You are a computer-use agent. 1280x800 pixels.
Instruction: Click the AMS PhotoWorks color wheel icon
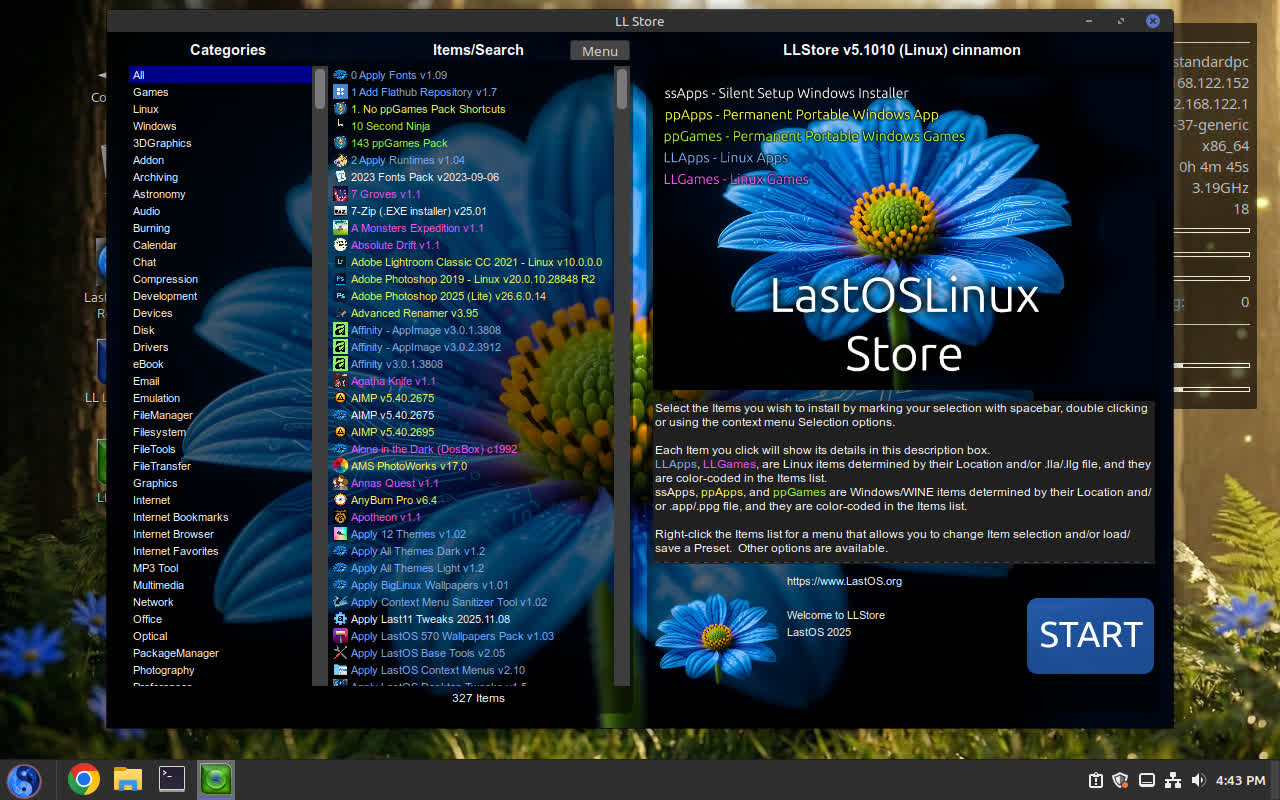tap(340, 466)
